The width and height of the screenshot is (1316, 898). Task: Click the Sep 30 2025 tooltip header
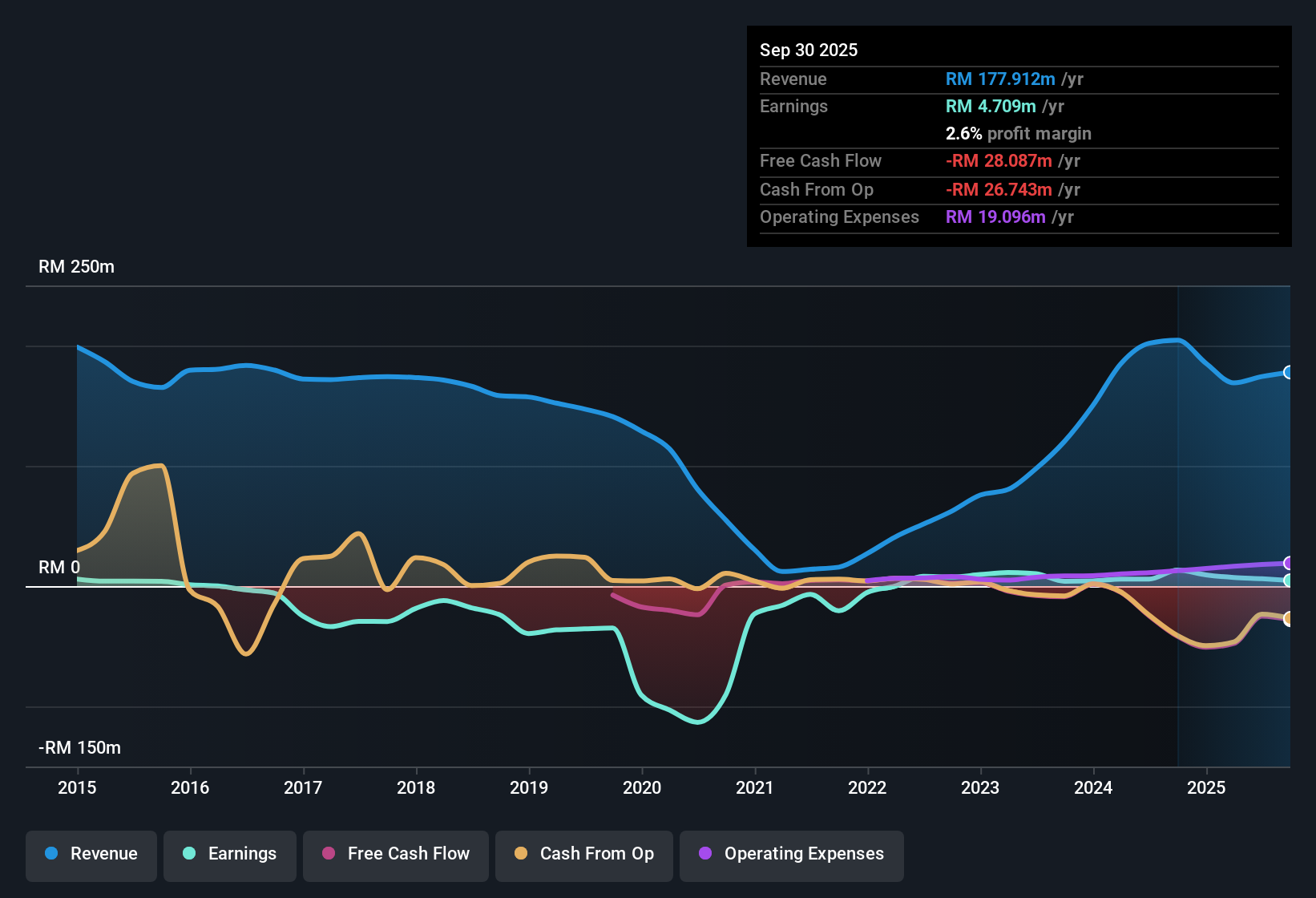pos(809,50)
